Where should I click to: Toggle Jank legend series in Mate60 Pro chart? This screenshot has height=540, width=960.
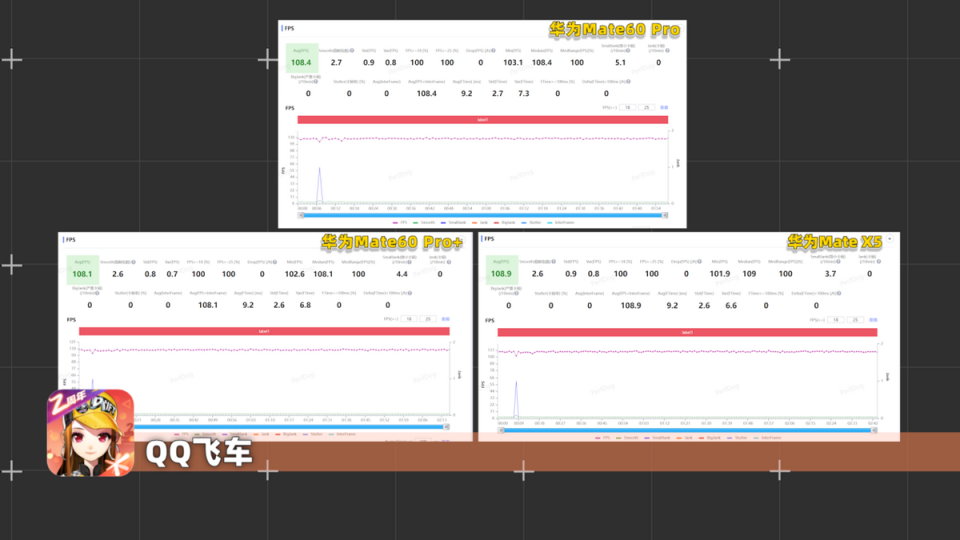(480, 223)
